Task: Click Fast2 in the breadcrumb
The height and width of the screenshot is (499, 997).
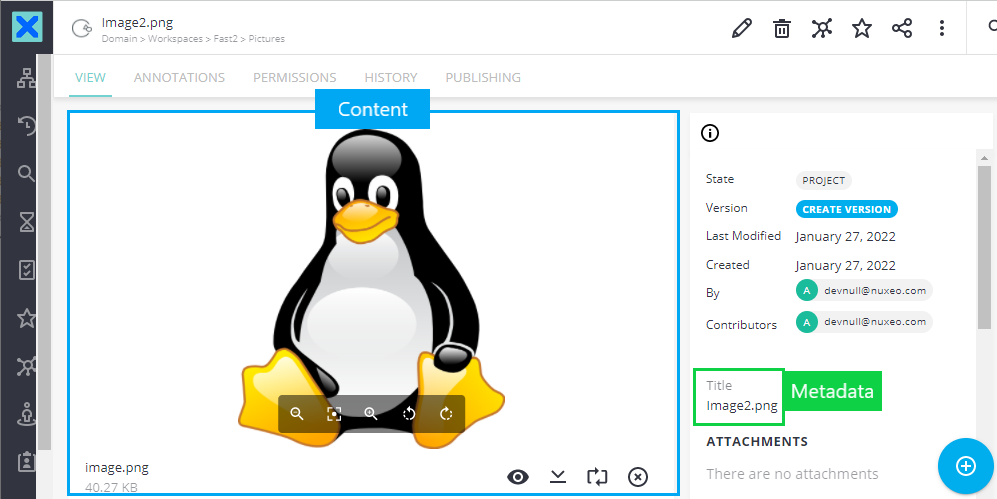Action: pos(225,39)
